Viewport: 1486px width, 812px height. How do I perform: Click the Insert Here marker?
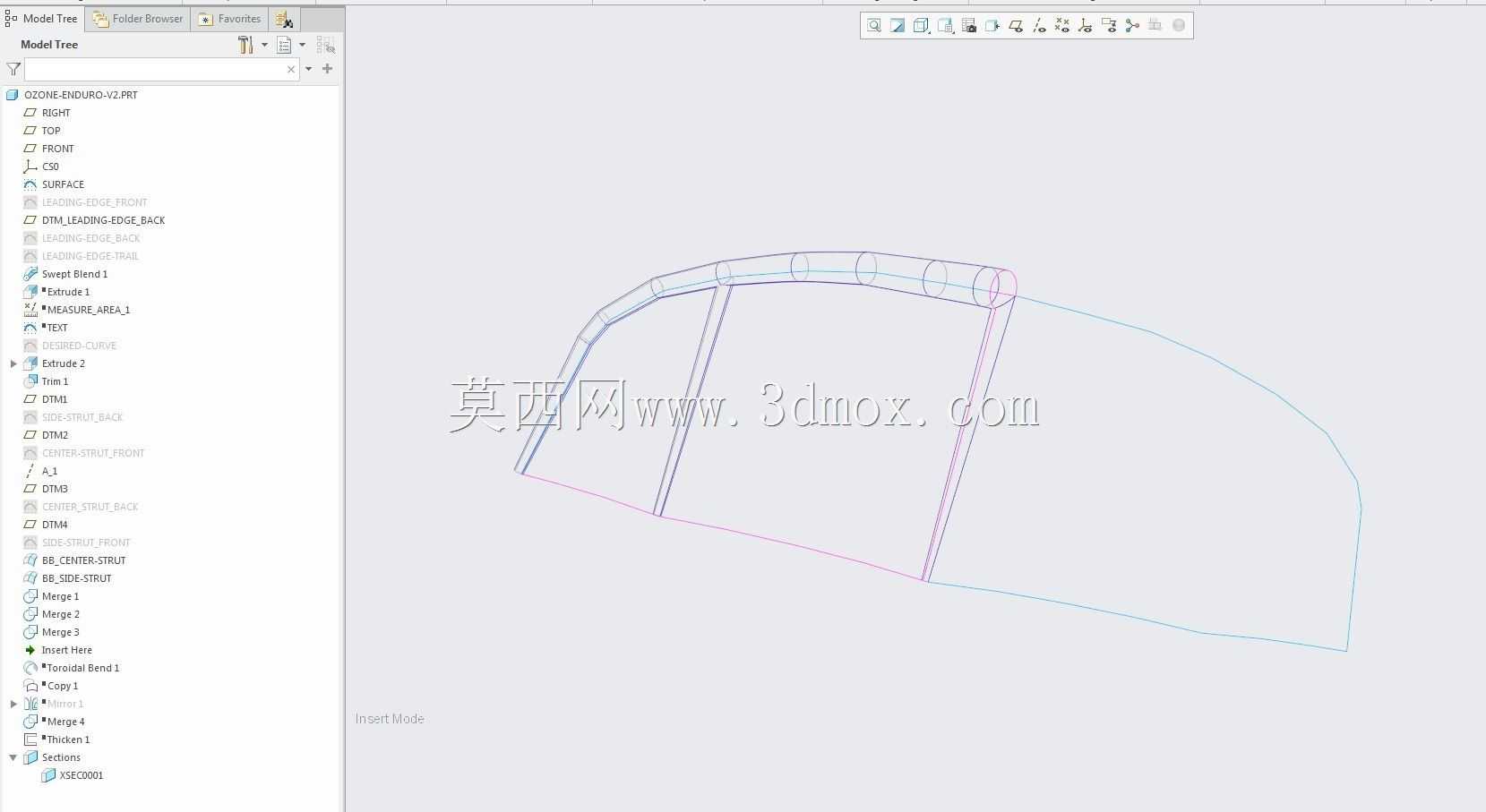[x=66, y=650]
